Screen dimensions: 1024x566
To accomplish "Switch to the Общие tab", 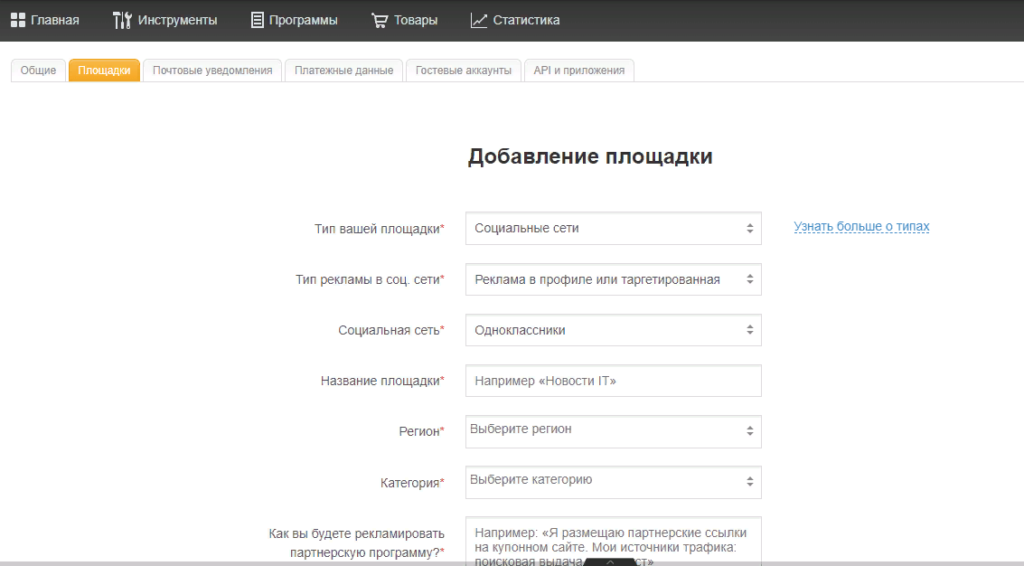I will [x=38, y=71].
